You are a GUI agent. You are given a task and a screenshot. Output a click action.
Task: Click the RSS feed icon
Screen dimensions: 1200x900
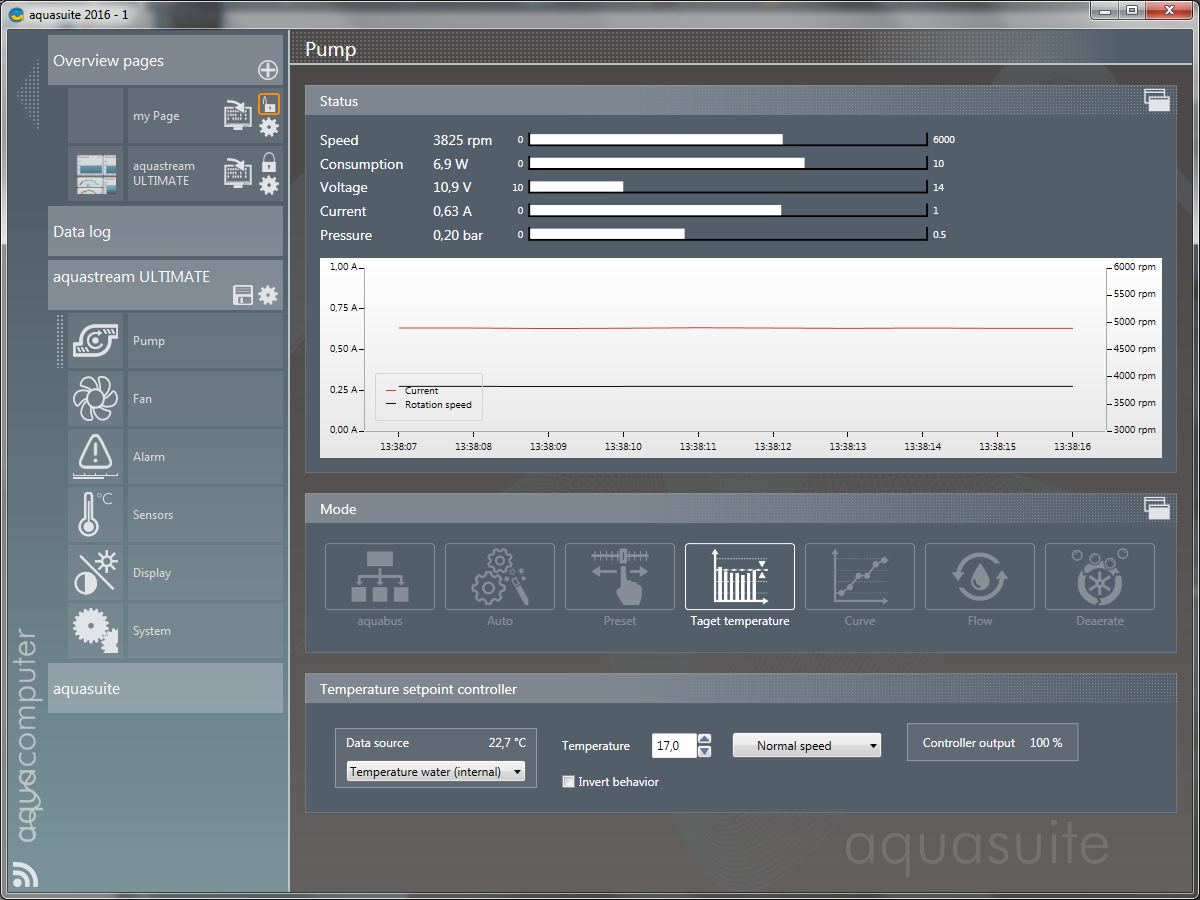(x=25, y=873)
